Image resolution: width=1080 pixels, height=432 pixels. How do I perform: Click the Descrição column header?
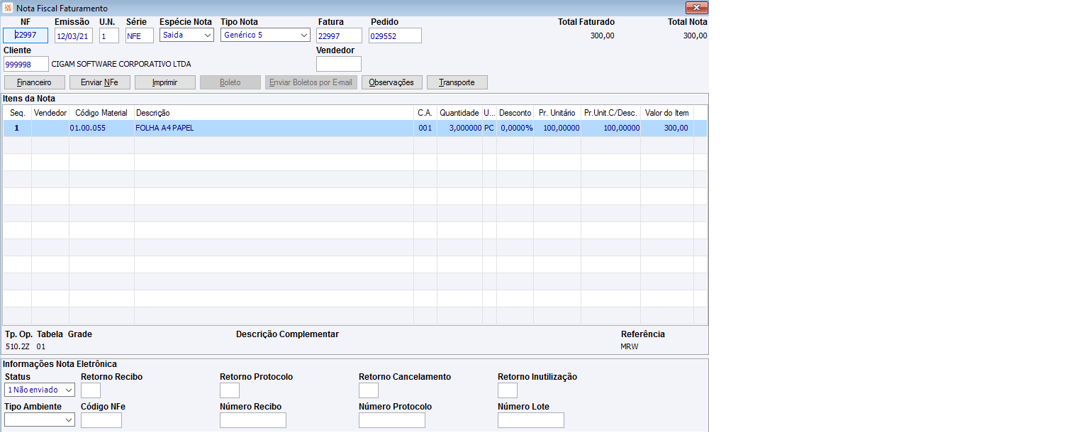[x=274, y=112]
